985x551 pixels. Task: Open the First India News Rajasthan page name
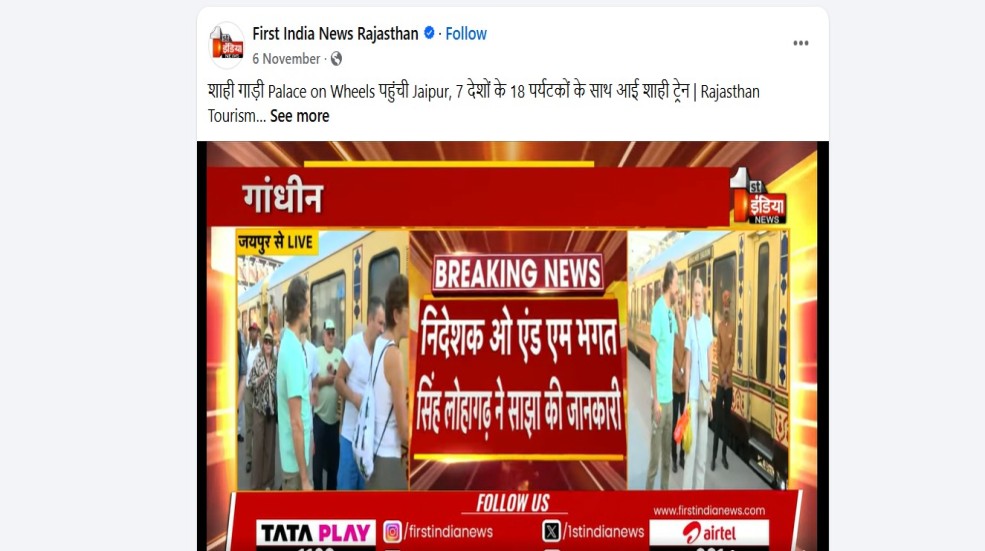tap(335, 34)
